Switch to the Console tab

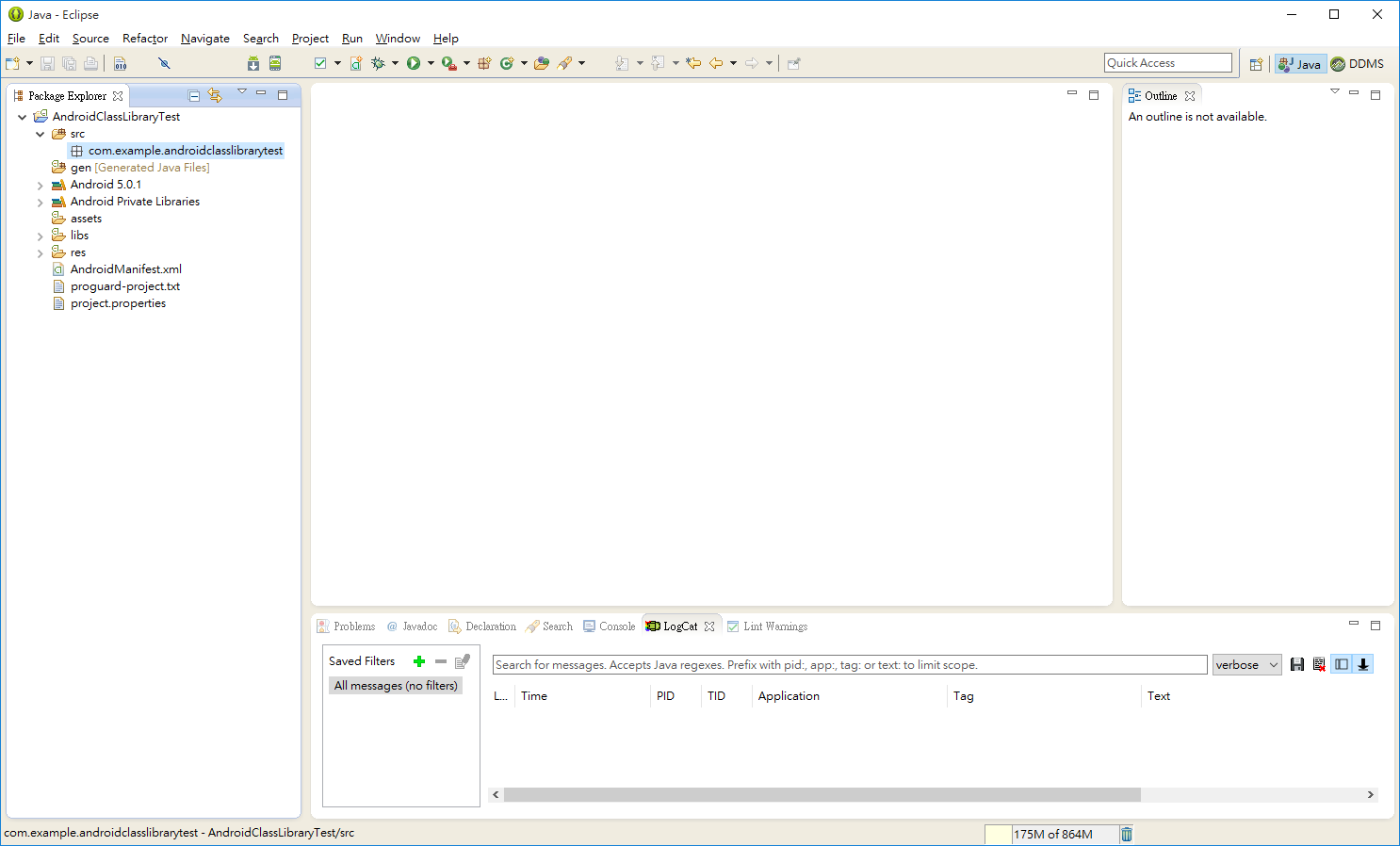(x=609, y=626)
